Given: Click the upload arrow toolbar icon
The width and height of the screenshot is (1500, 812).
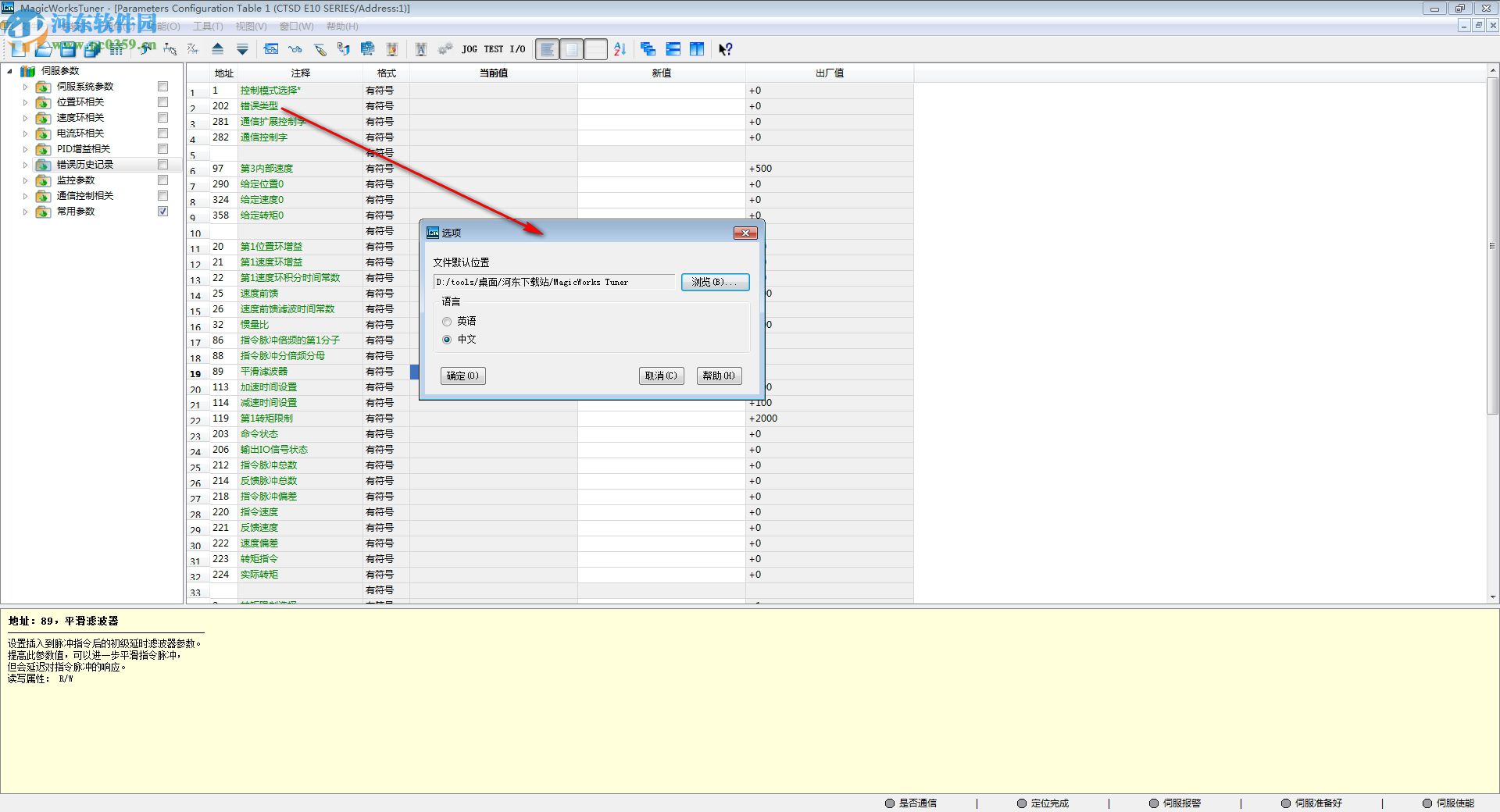Looking at the screenshot, I should tap(218, 49).
